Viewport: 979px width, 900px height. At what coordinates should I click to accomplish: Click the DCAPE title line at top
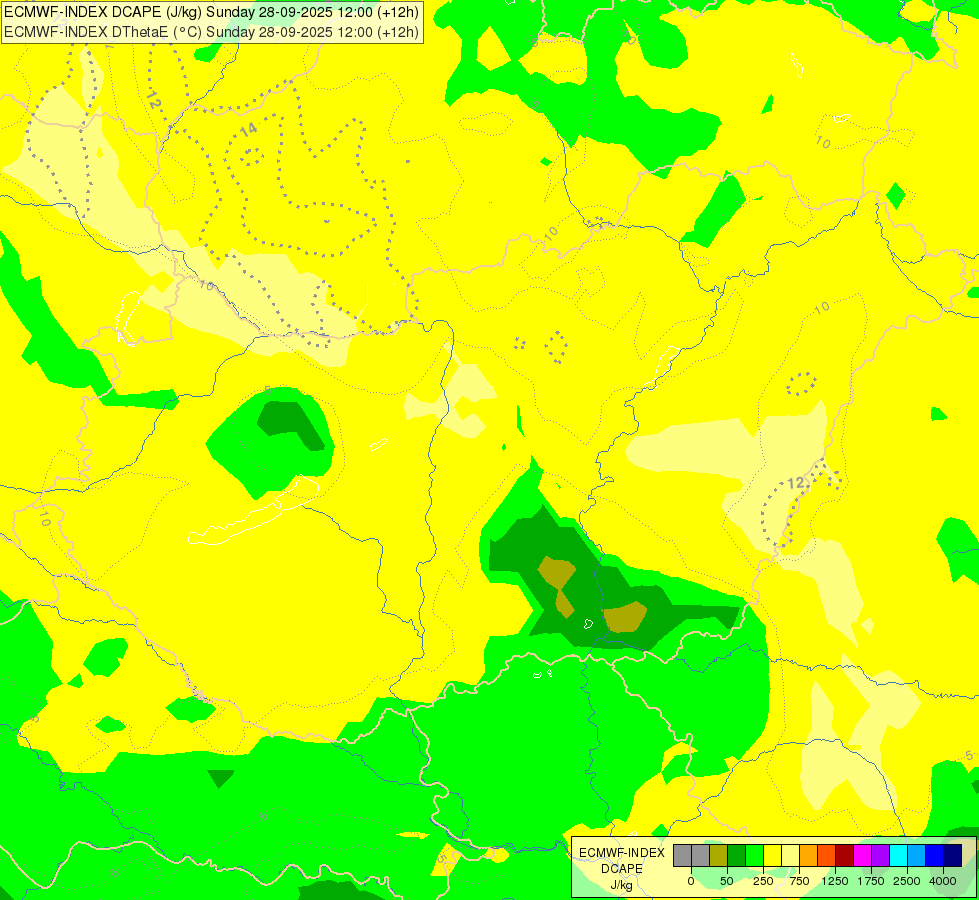coord(211,12)
